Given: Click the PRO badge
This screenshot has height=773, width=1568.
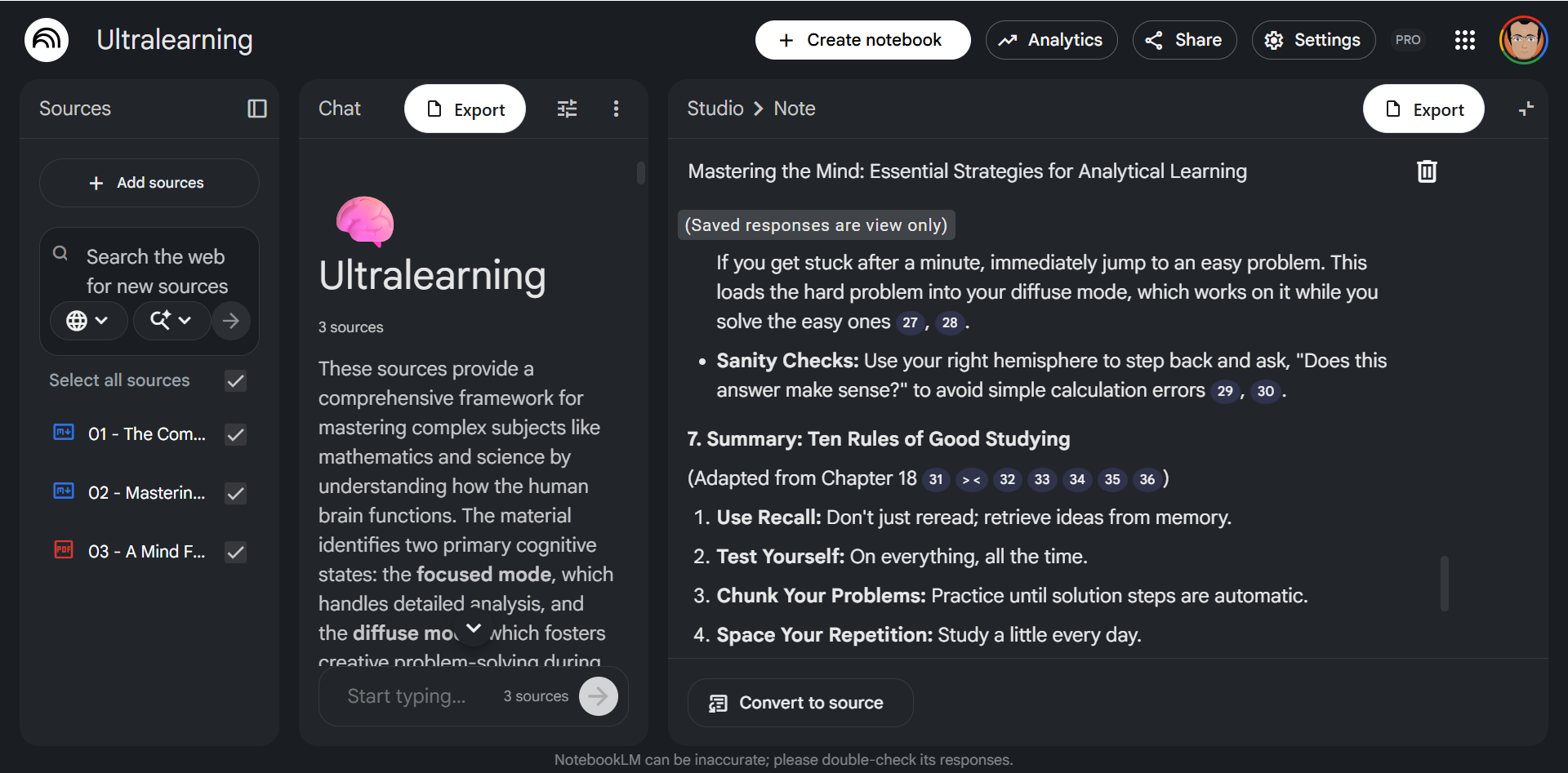Looking at the screenshot, I should pos(1408,40).
